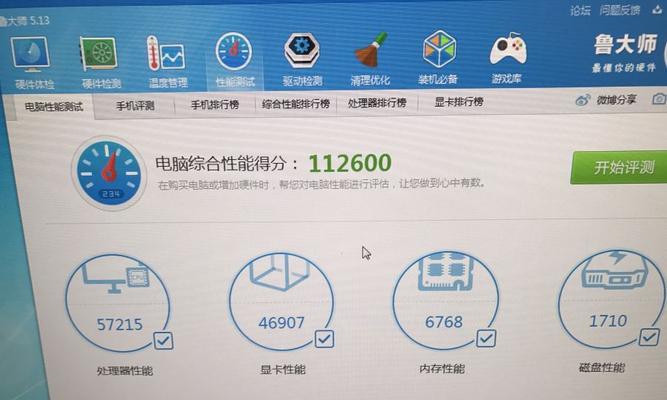Screen dimensions: 667x400
Task: Click the green 开始评测 button
Action: click(x=619, y=167)
